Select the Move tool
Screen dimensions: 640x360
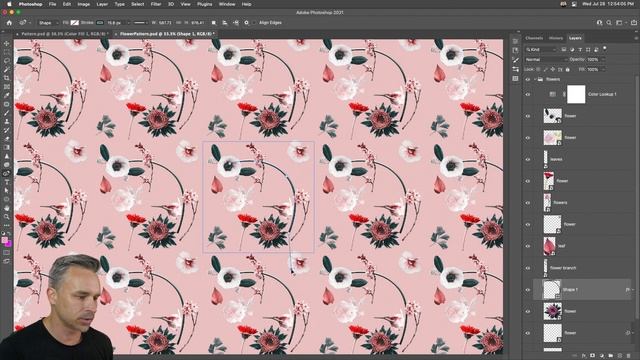7,43
